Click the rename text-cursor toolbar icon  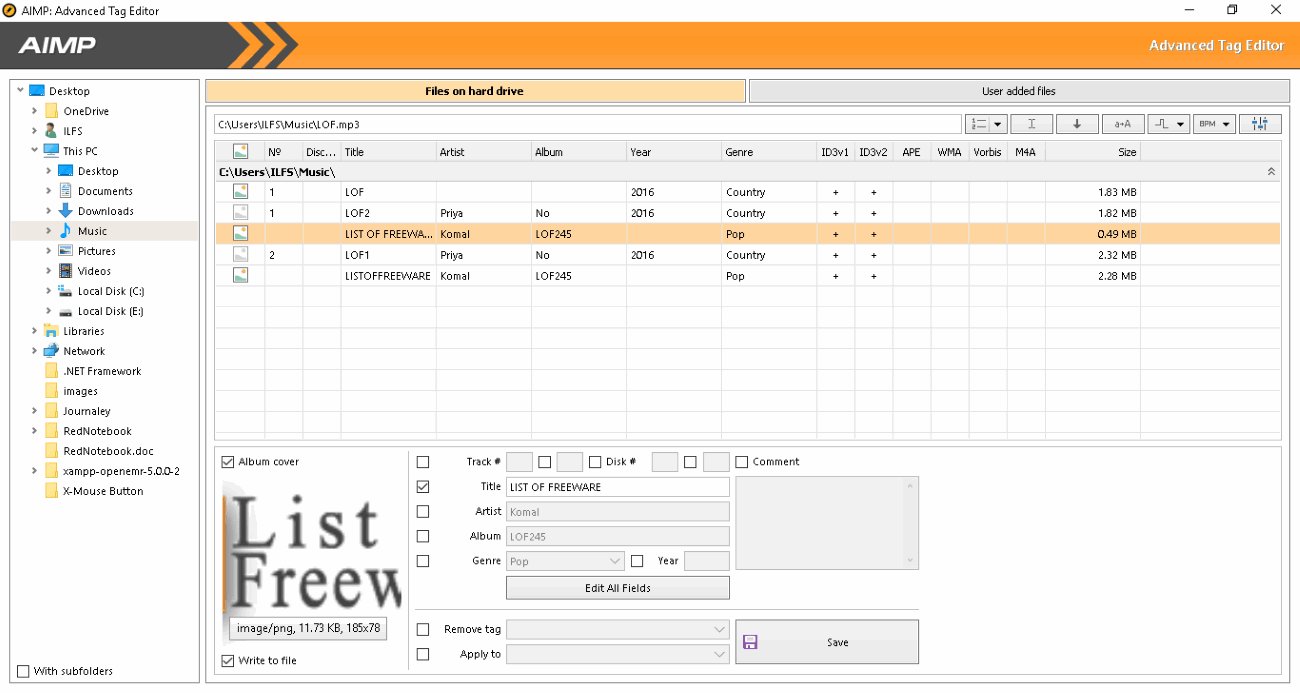click(x=1031, y=124)
